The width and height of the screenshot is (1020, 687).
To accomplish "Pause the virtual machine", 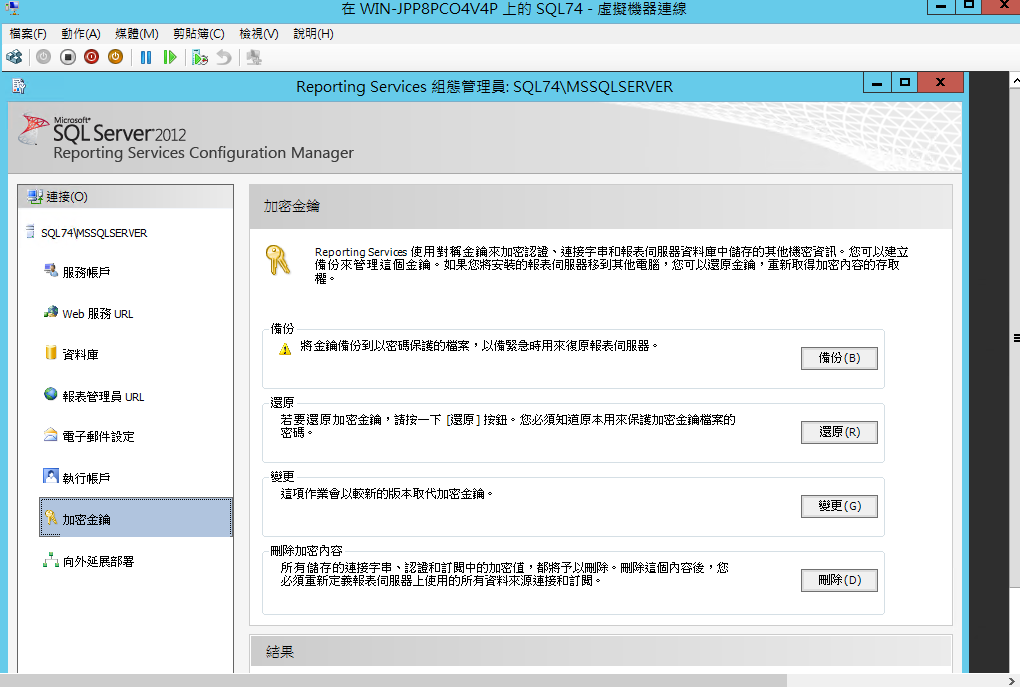I will click(146, 57).
